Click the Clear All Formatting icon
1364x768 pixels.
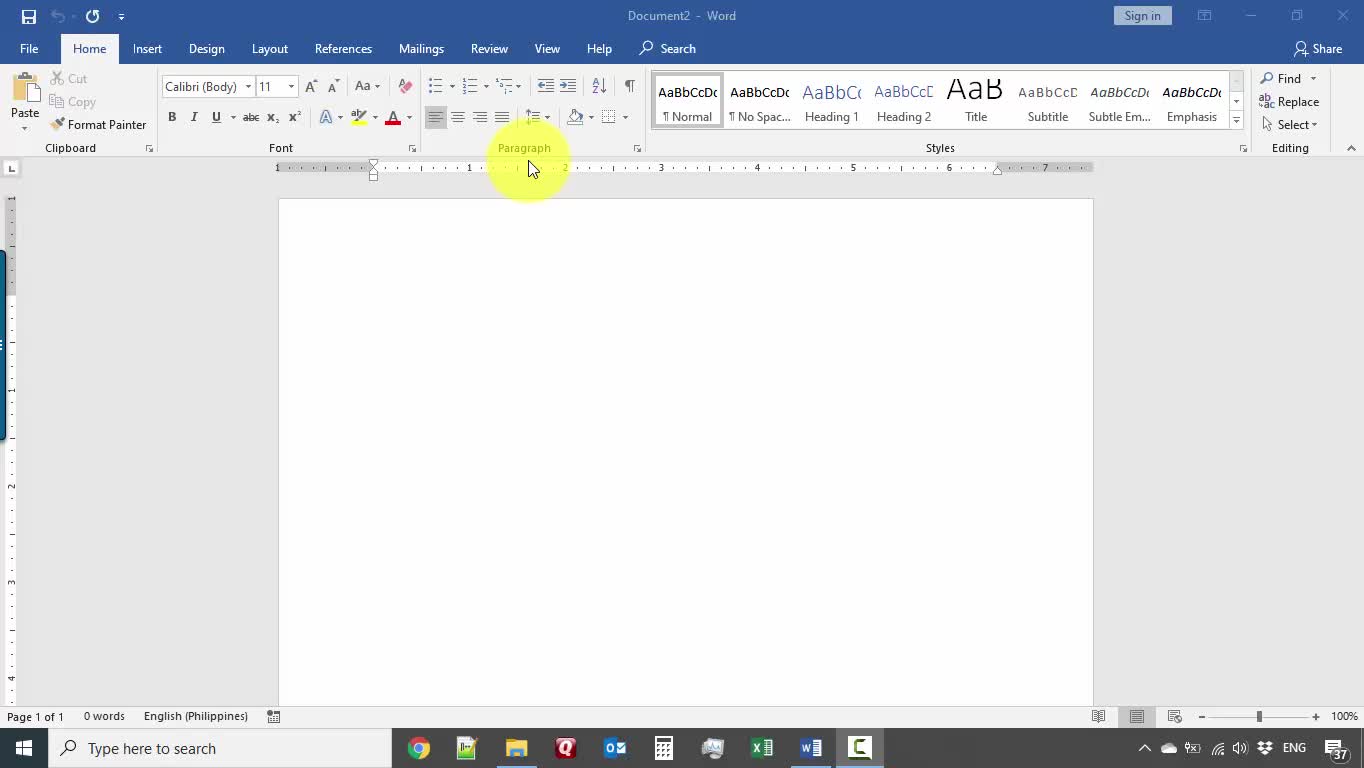coord(405,87)
